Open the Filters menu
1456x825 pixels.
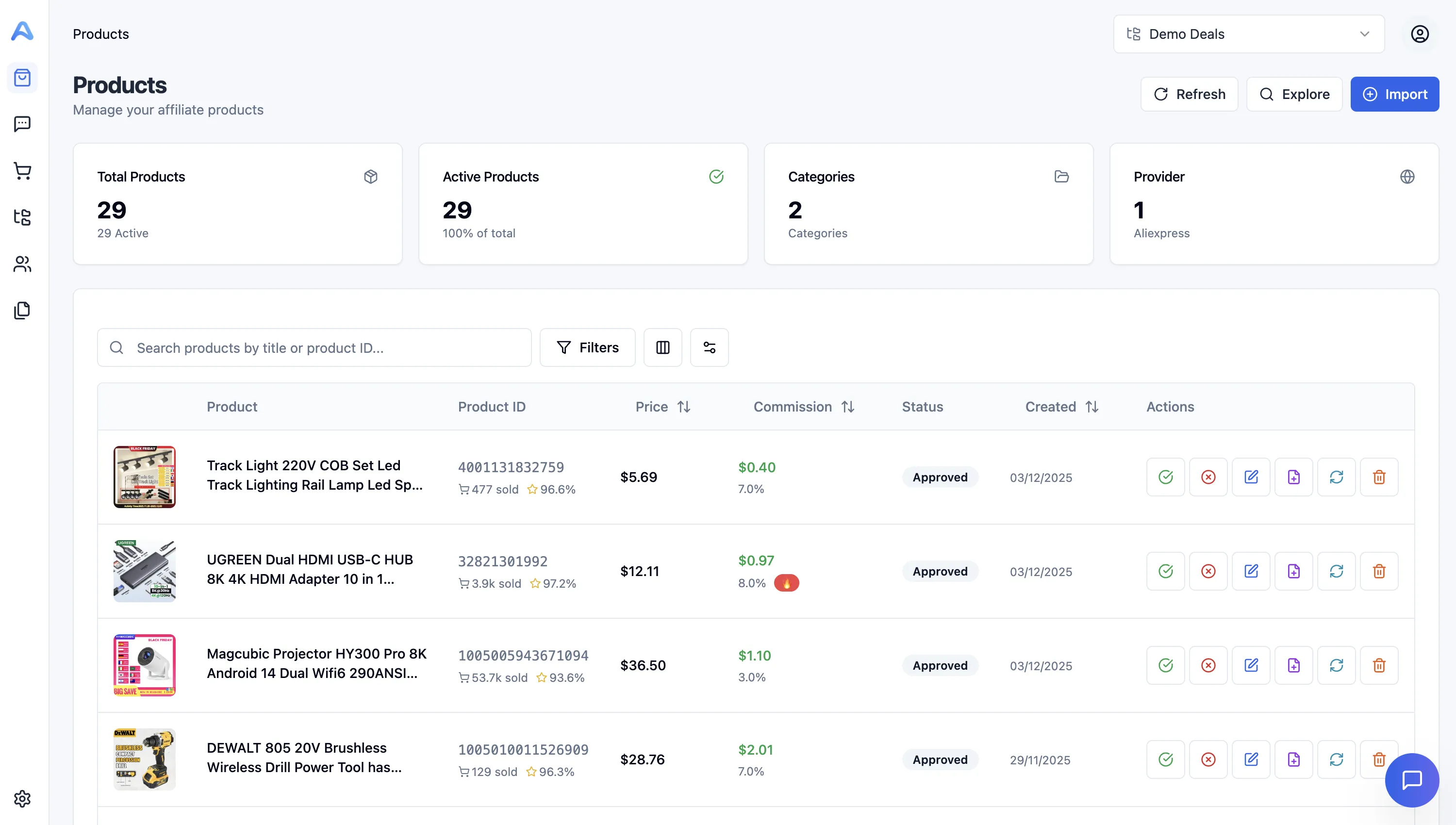pyautogui.click(x=588, y=347)
